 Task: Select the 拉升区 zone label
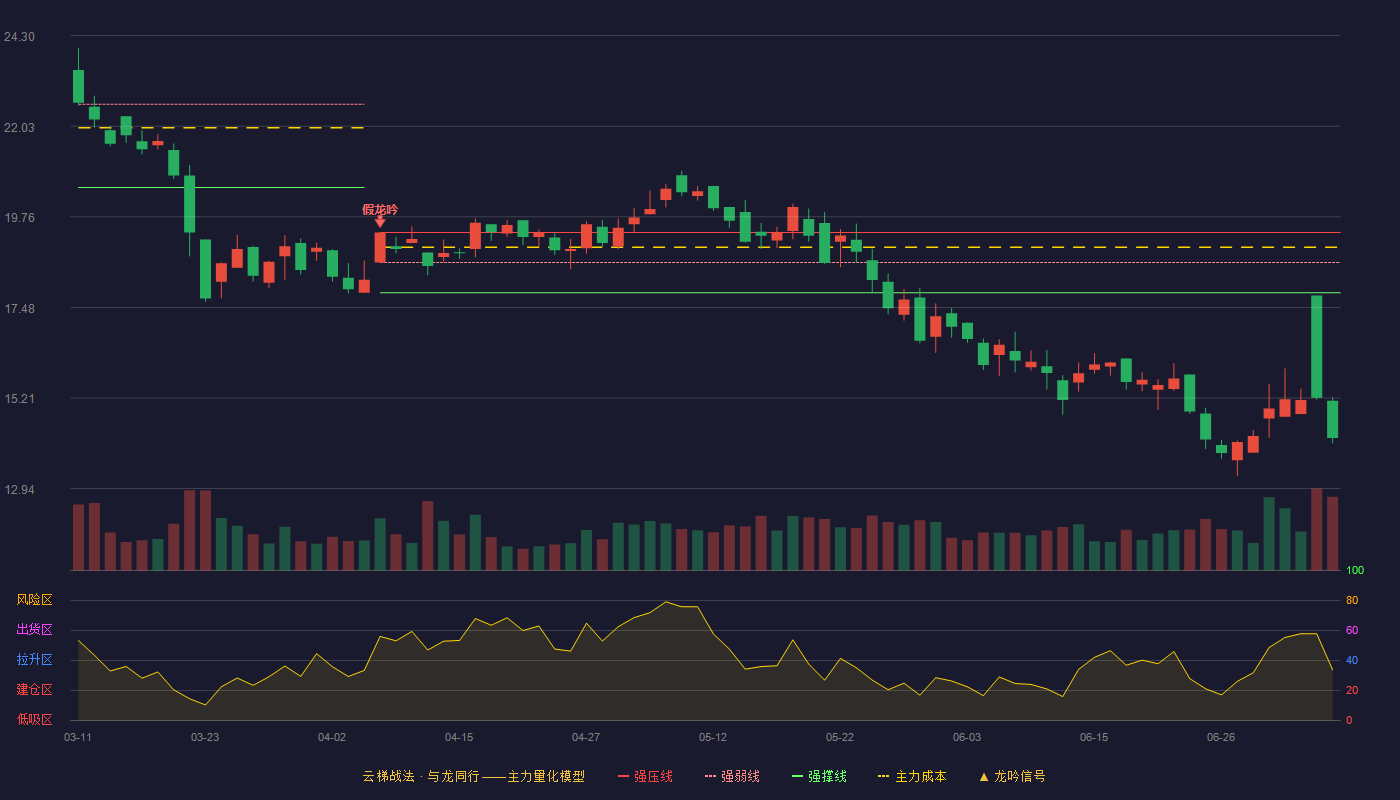(x=34, y=660)
